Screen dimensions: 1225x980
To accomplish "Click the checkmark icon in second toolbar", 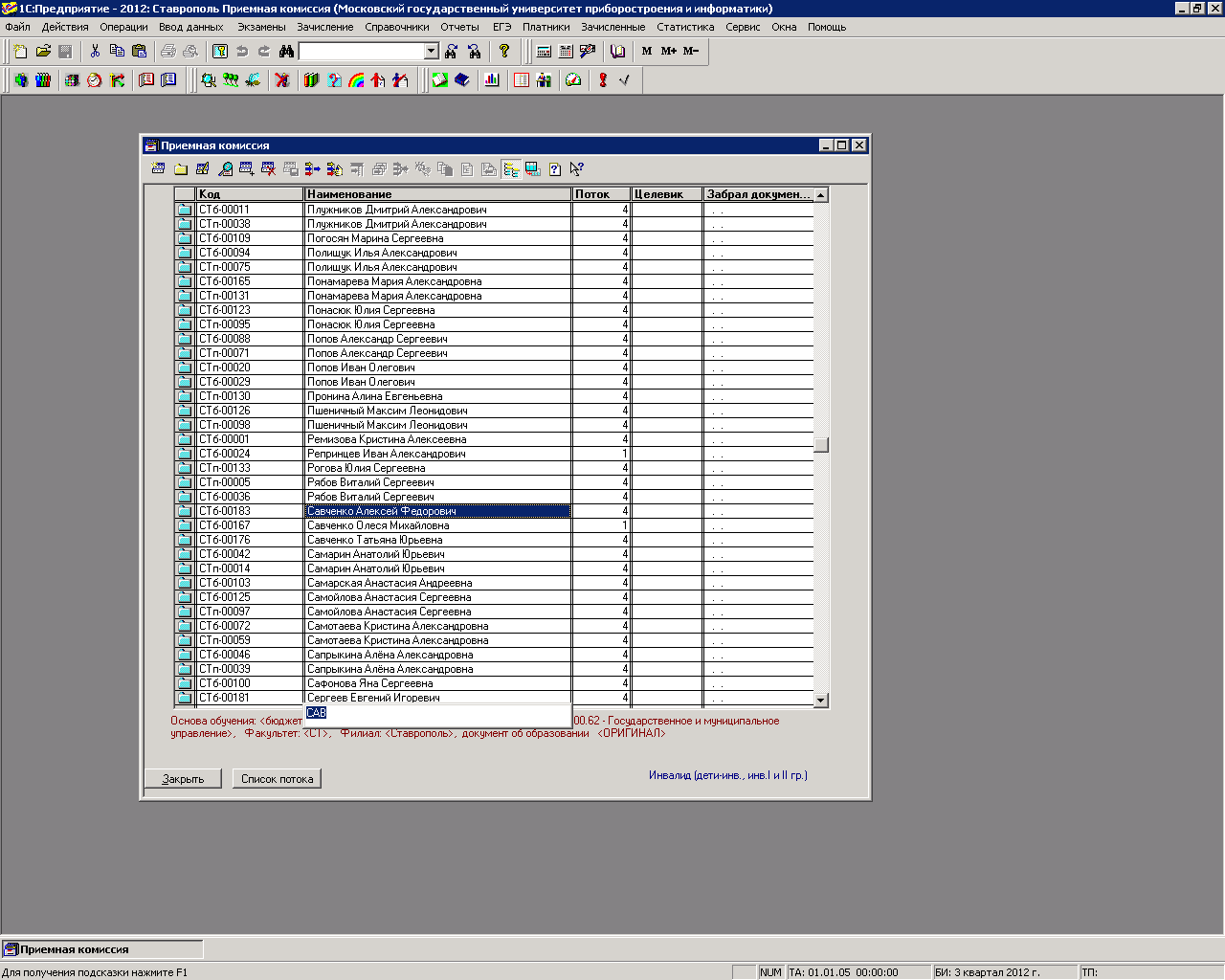I will pos(625,80).
